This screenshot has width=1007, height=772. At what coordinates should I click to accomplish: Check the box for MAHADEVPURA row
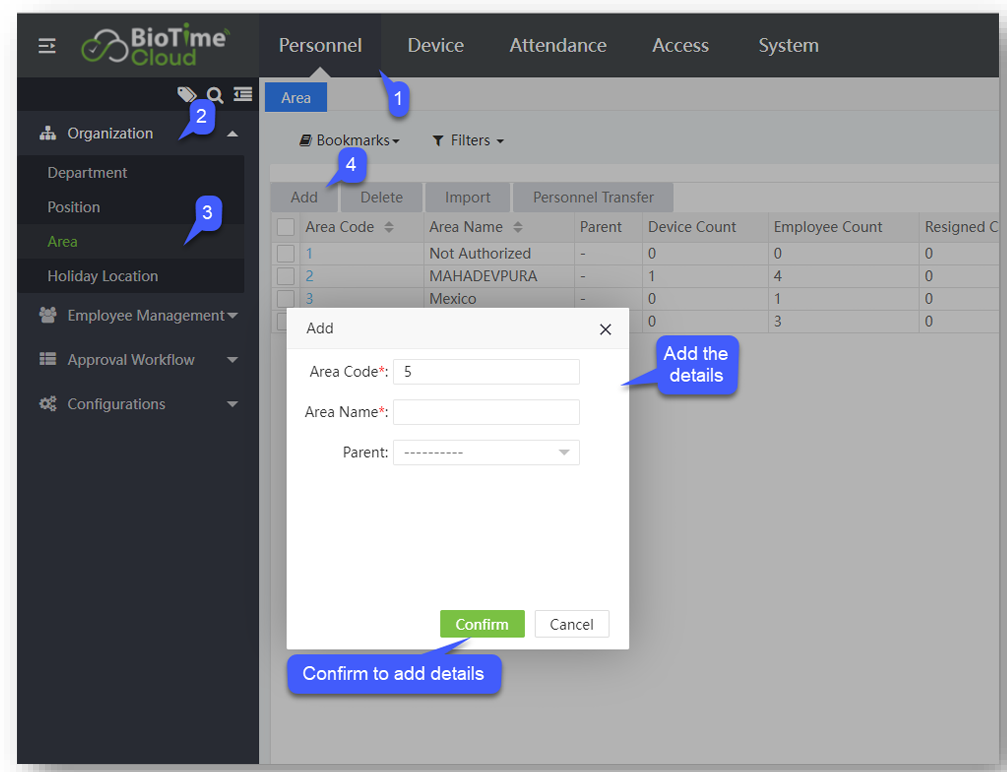click(286, 276)
